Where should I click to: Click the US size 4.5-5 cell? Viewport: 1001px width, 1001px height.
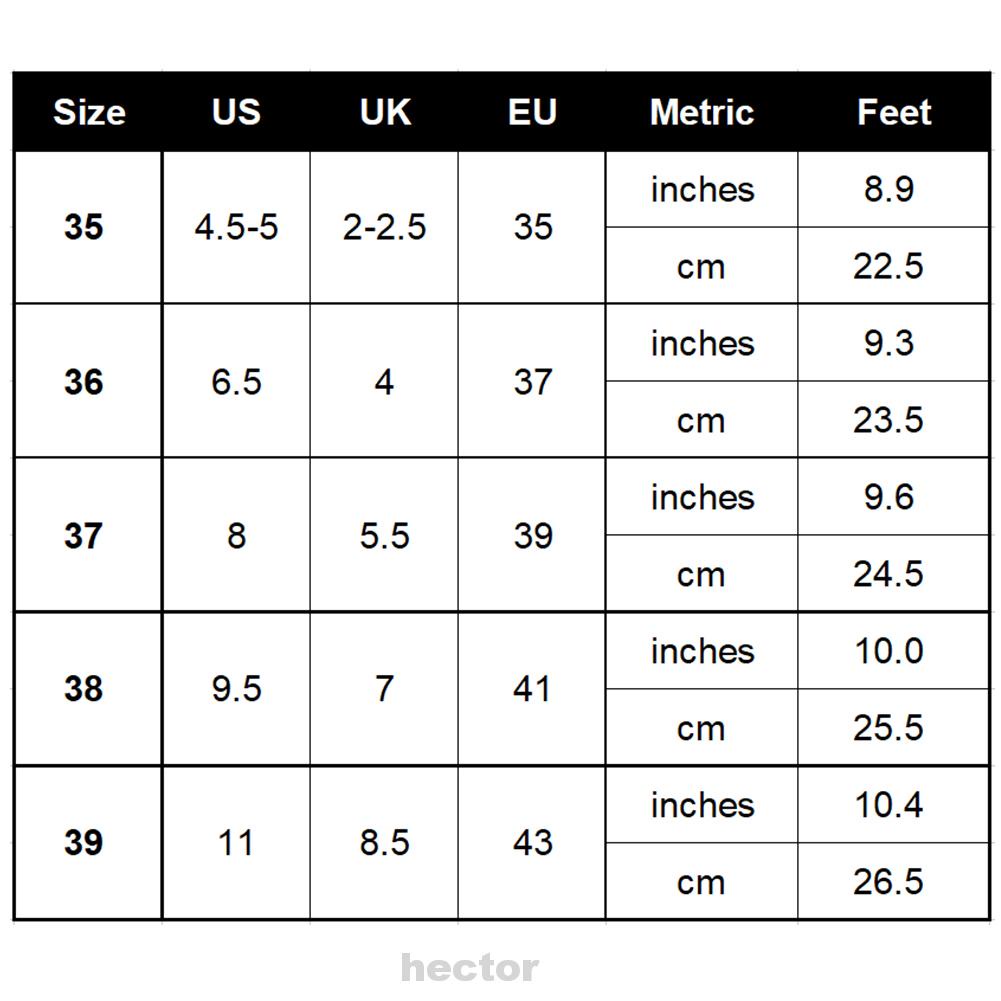coord(236,228)
